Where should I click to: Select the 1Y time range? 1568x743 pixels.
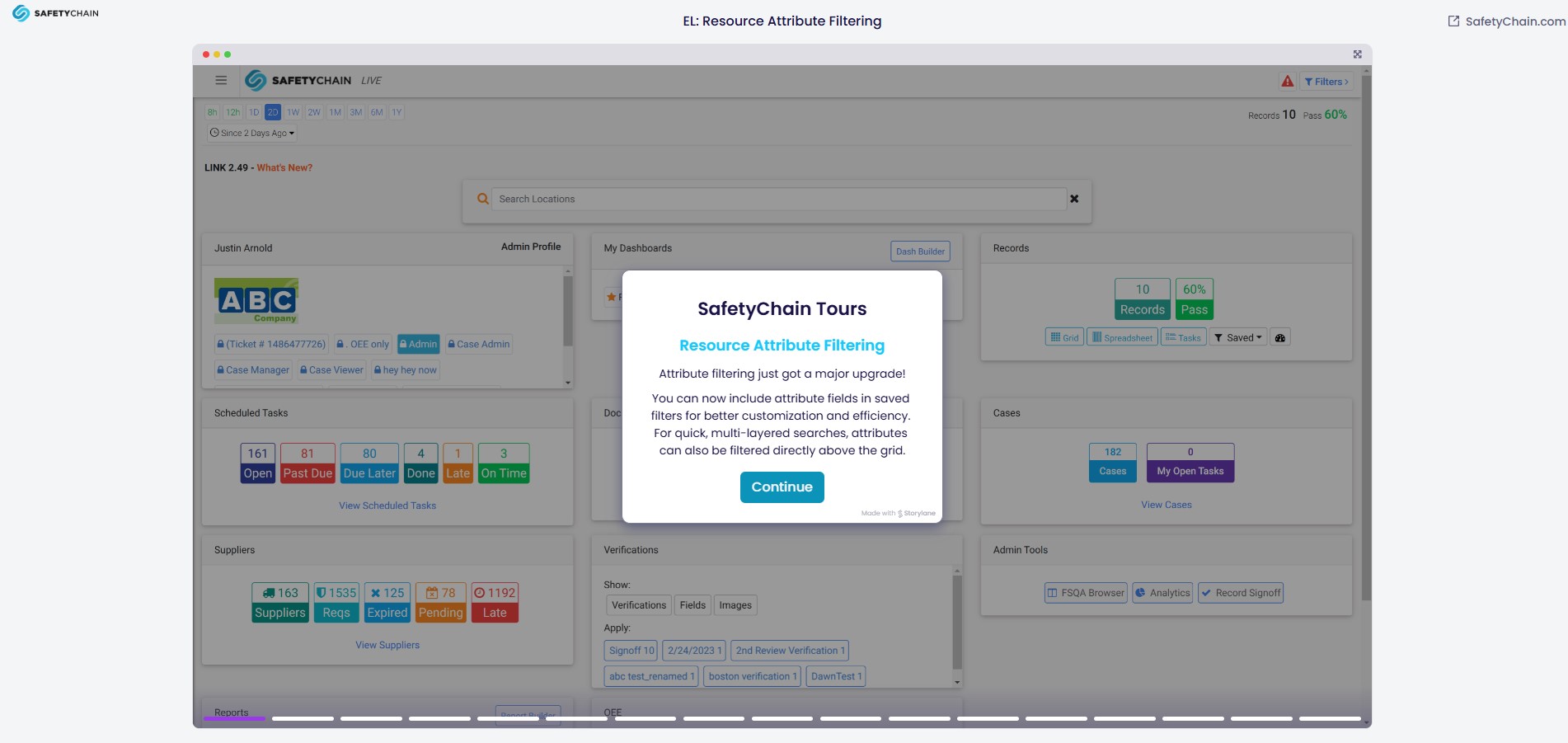397,112
